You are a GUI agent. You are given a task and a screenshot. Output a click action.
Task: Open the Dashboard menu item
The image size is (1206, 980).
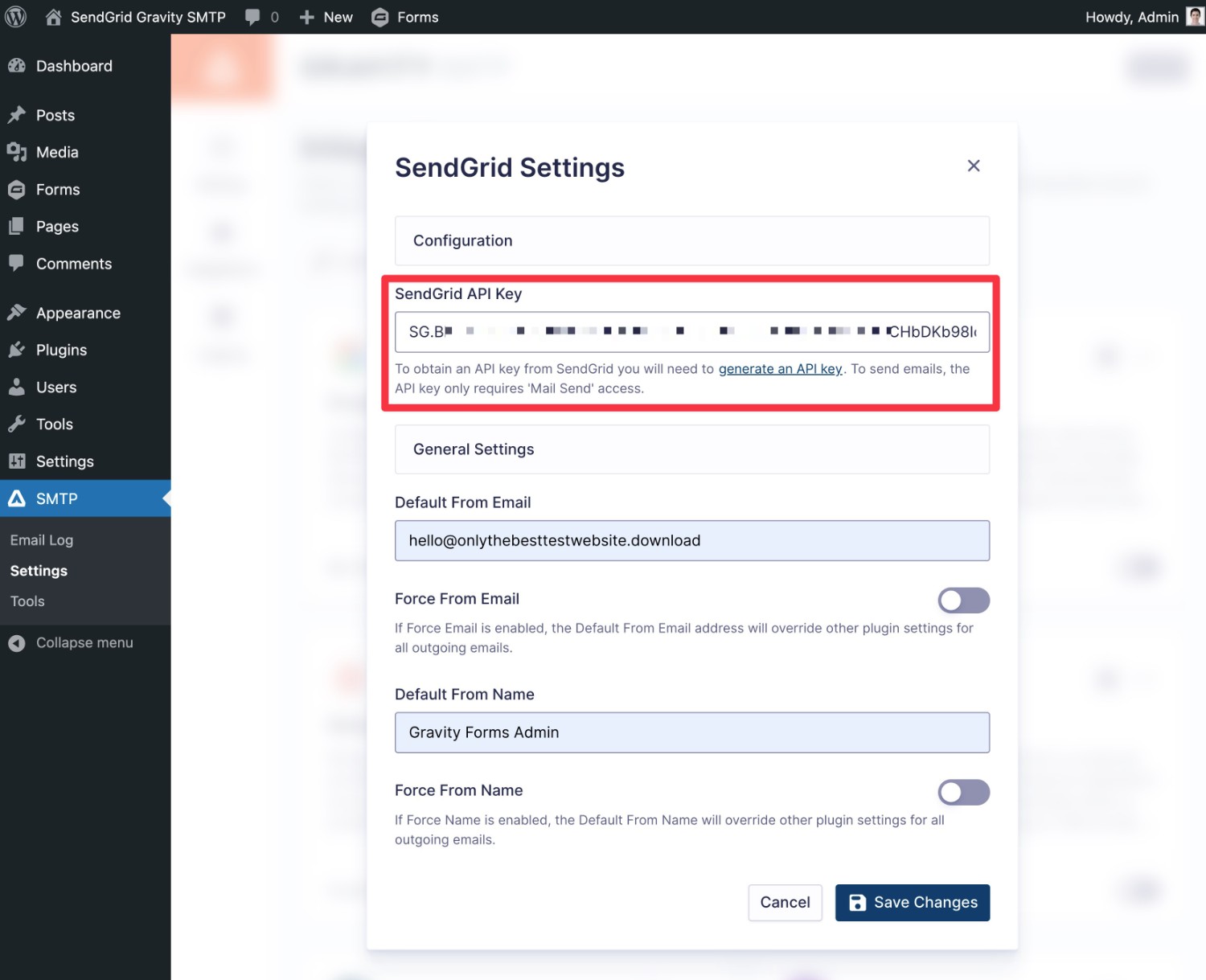85,66
